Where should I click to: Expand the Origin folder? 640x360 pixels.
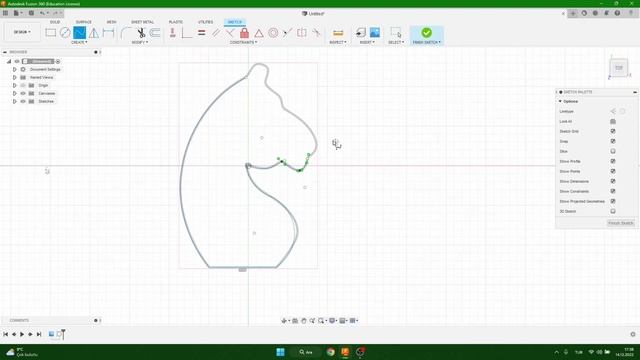click(x=15, y=85)
